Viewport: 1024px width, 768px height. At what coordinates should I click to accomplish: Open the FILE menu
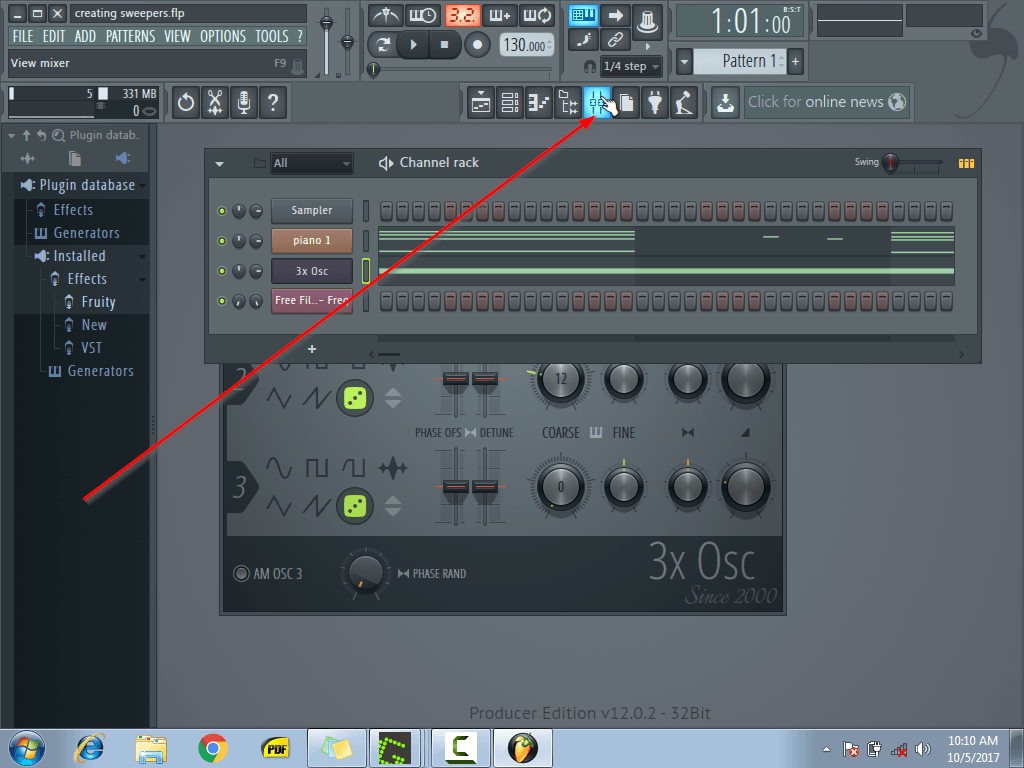coord(23,37)
